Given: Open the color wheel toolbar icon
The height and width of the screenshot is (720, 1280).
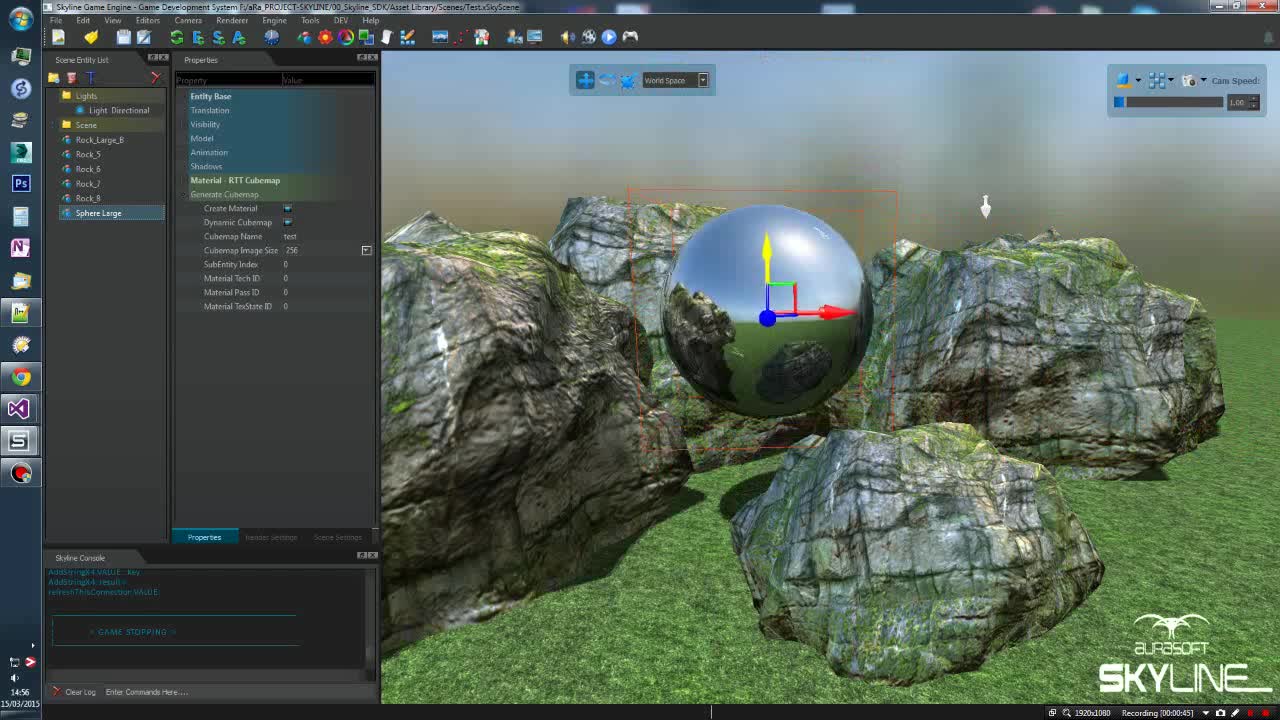Looking at the screenshot, I should click(x=346, y=37).
